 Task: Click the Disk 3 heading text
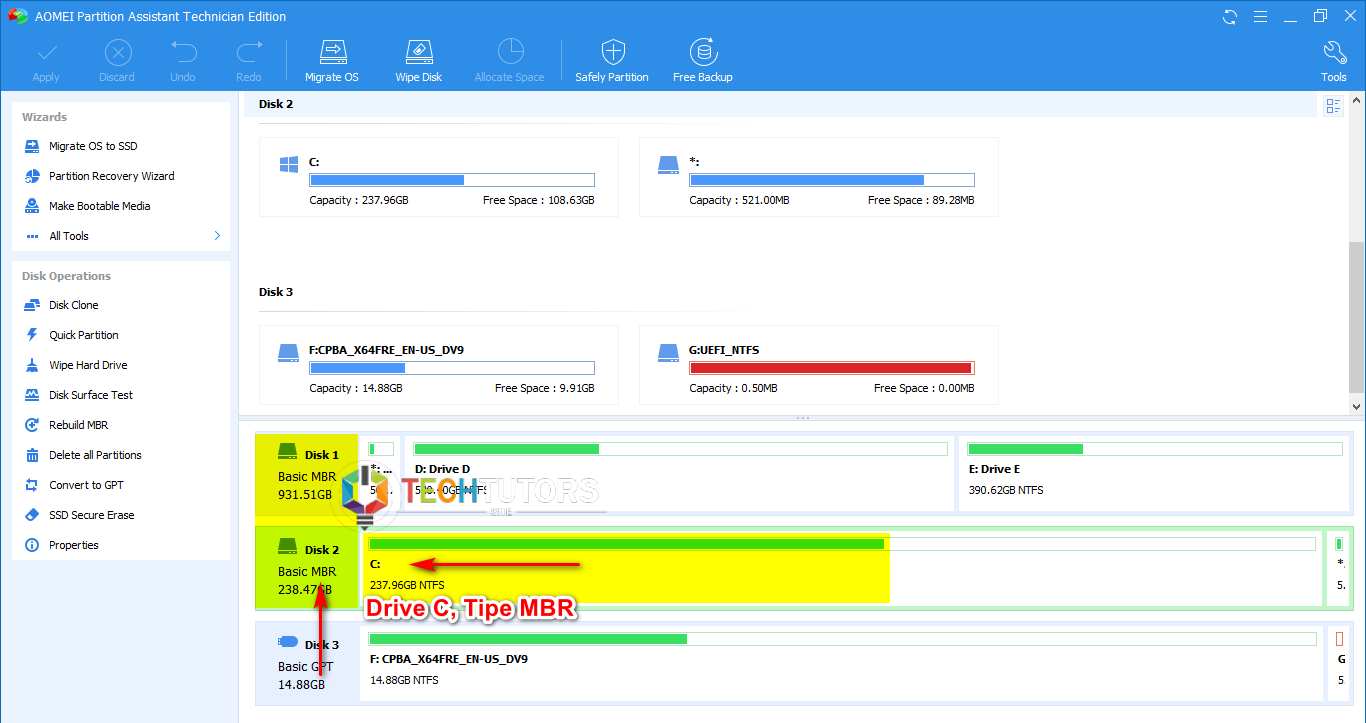point(276,292)
